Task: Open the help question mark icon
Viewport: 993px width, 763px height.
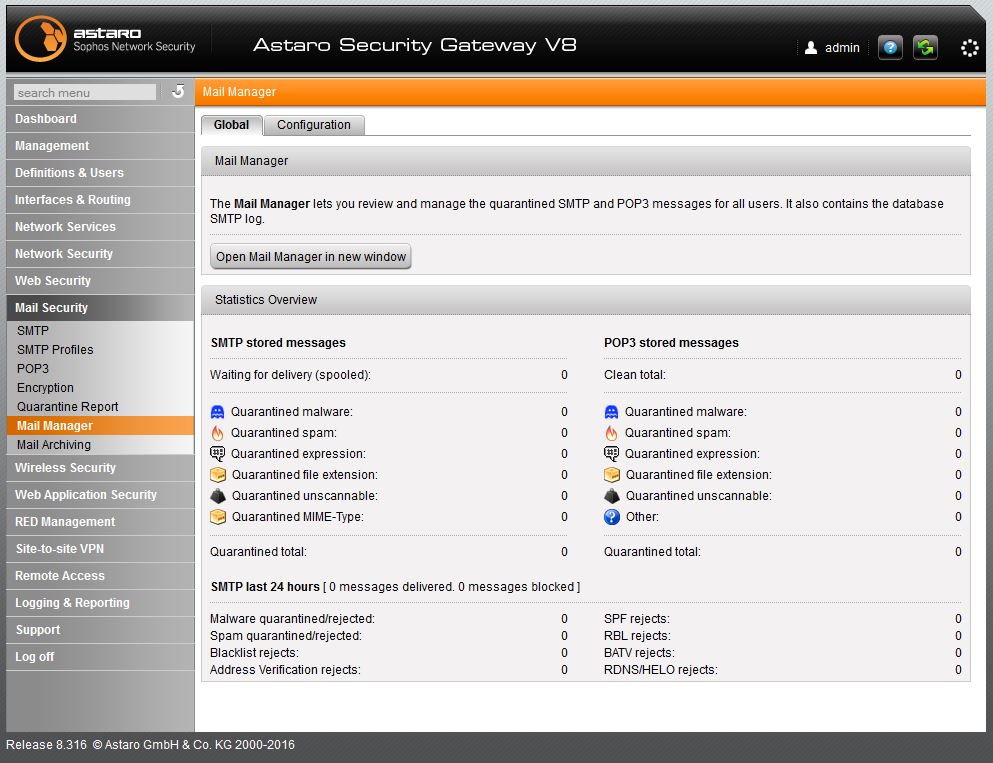Action: pos(890,47)
